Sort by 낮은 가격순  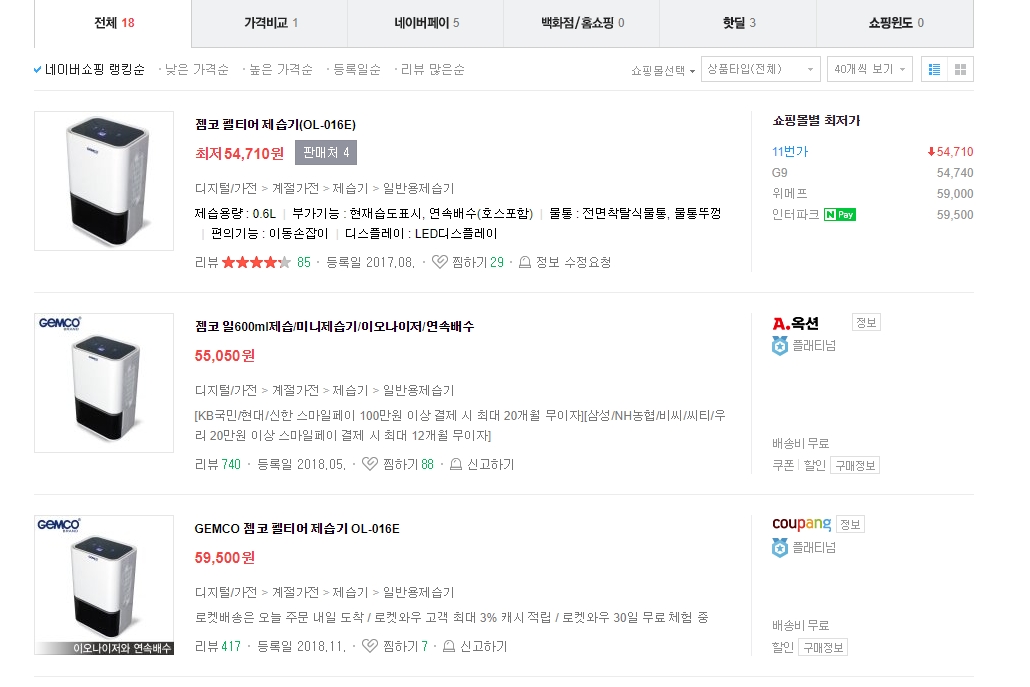tap(196, 69)
